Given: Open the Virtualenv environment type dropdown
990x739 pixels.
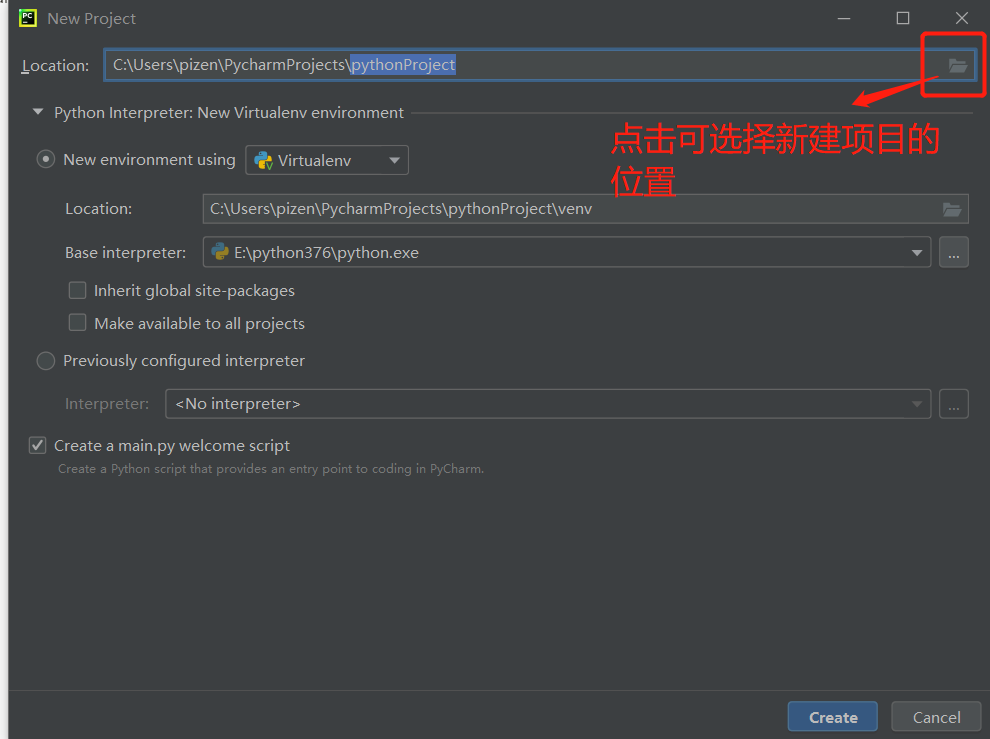Looking at the screenshot, I should (394, 159).
